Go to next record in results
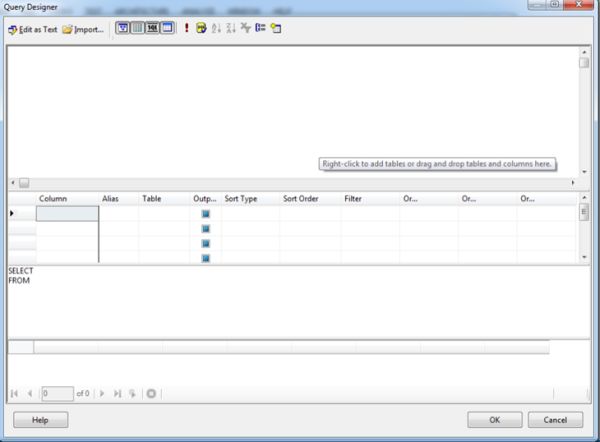Viewport: 600px width, 442px height. tap(102, 393)
